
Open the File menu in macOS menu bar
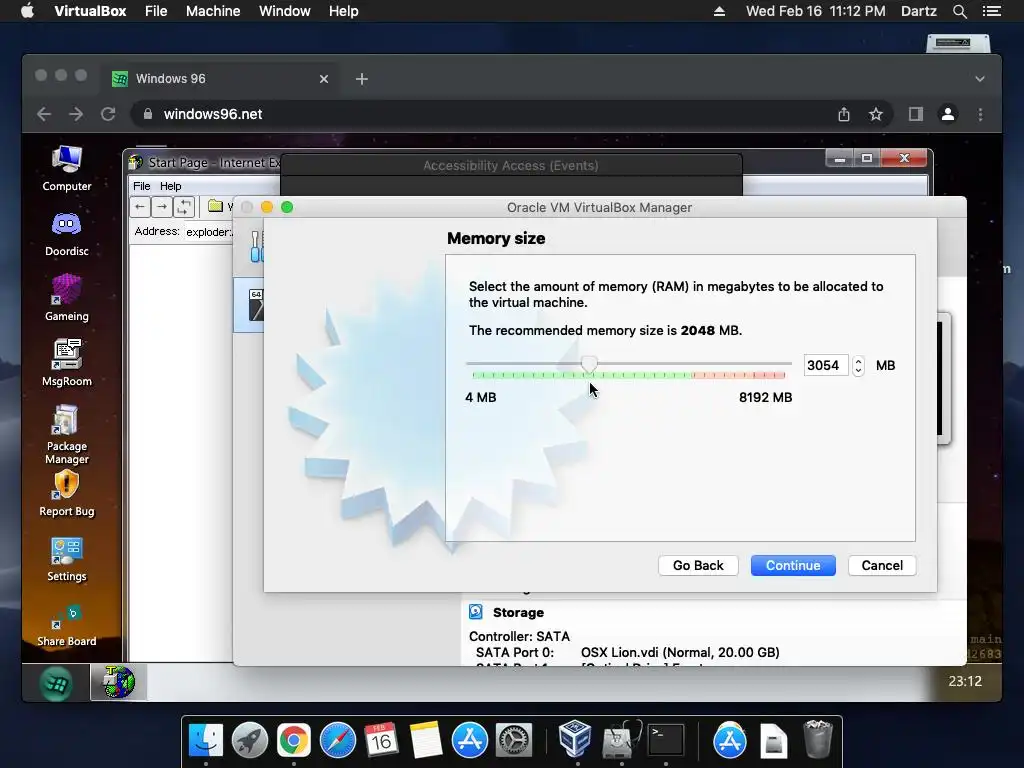point(156,11)
